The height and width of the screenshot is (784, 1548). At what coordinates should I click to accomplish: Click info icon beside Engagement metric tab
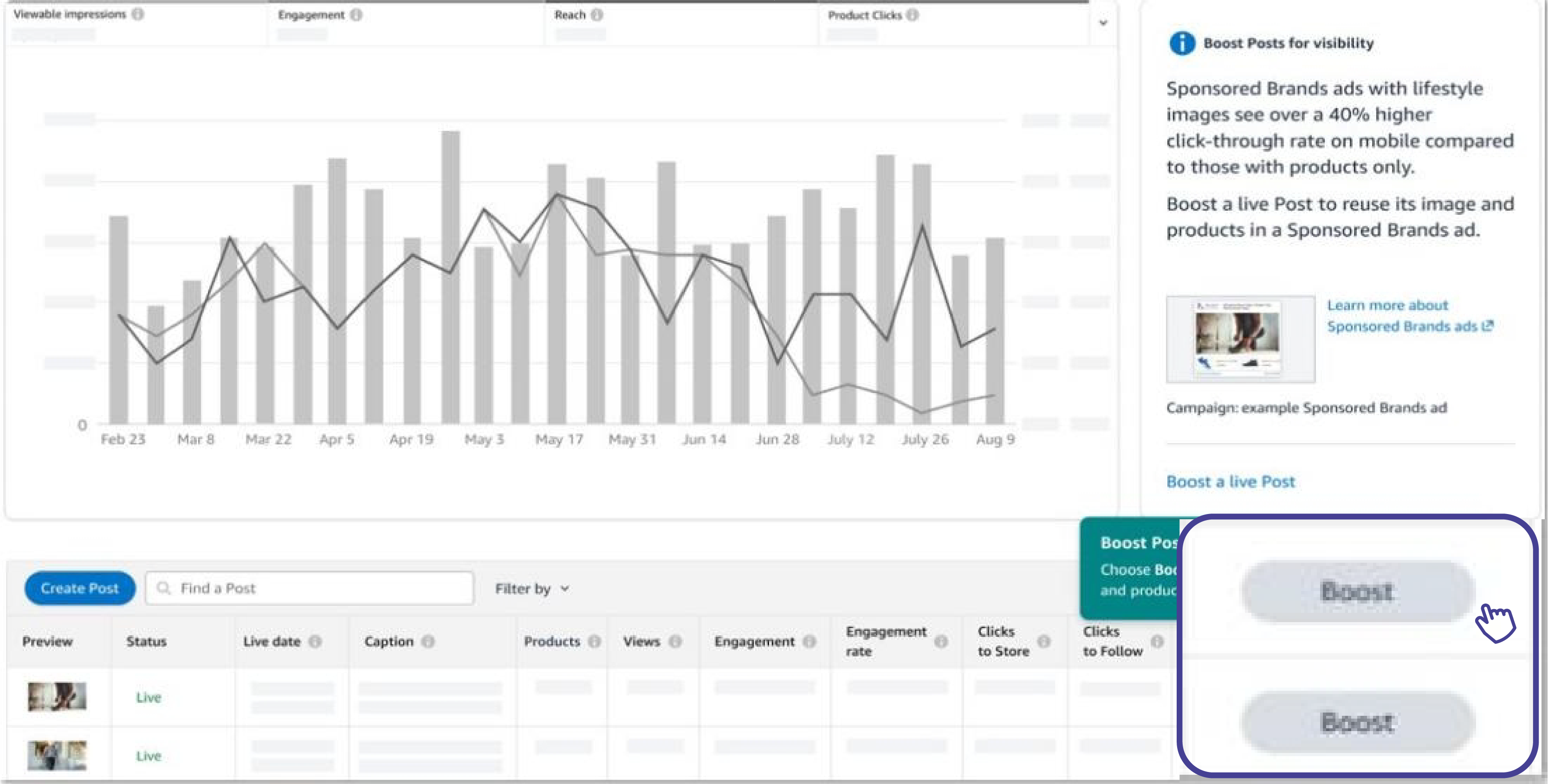[x=356, y=14]
